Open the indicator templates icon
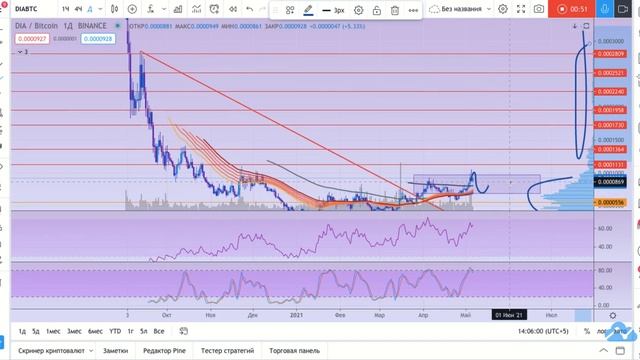The image size is (640, 360). pos(197,9)
